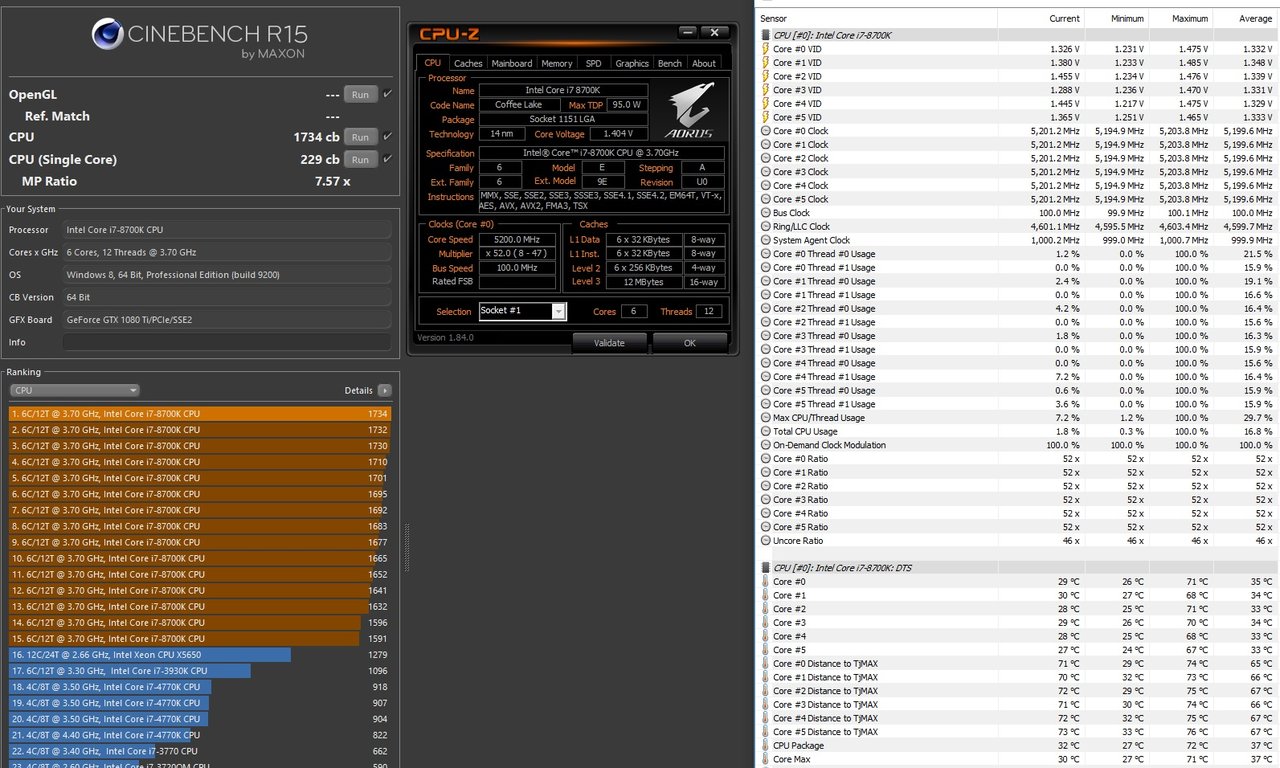The height and width of the screenshot is (768, 1280).
Task: Click the Minimum column header
Action: click(x=1116, y=18)
